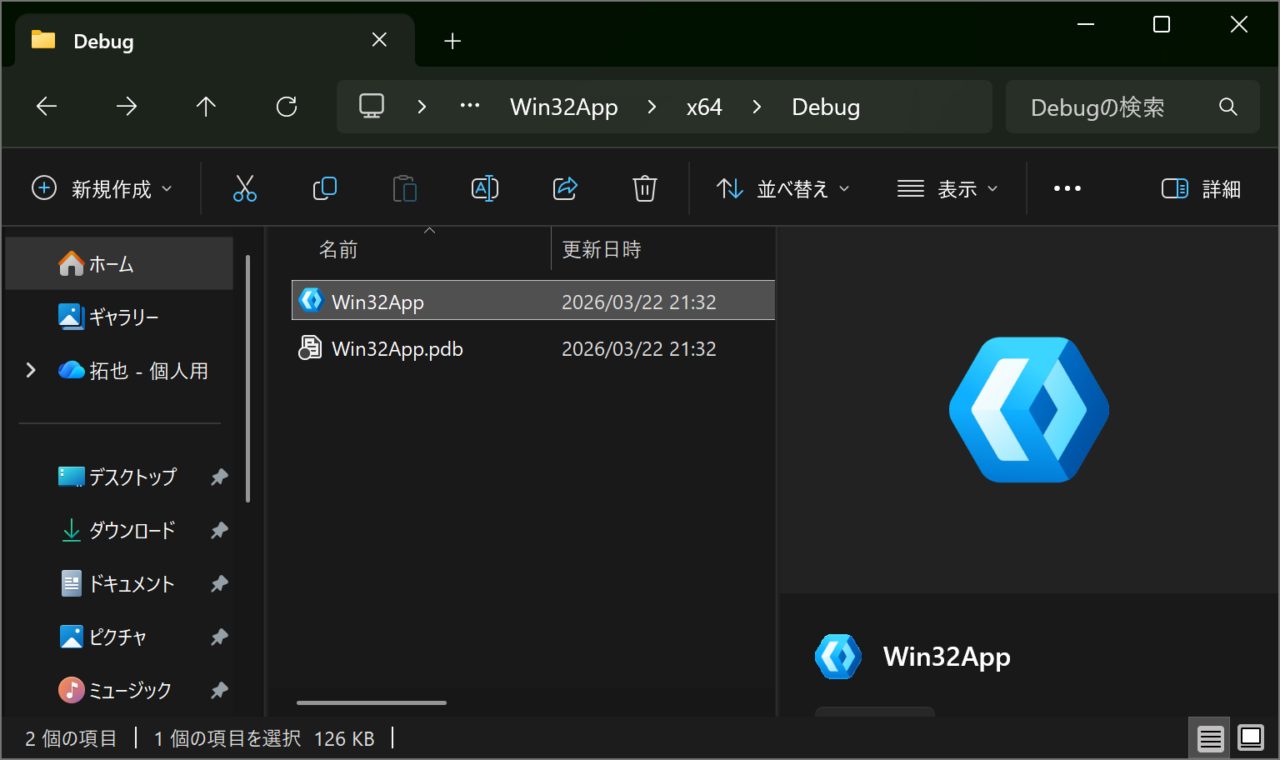
Task: Select ダウンロード in the navigation pane
Action: [x=132, y=530]
